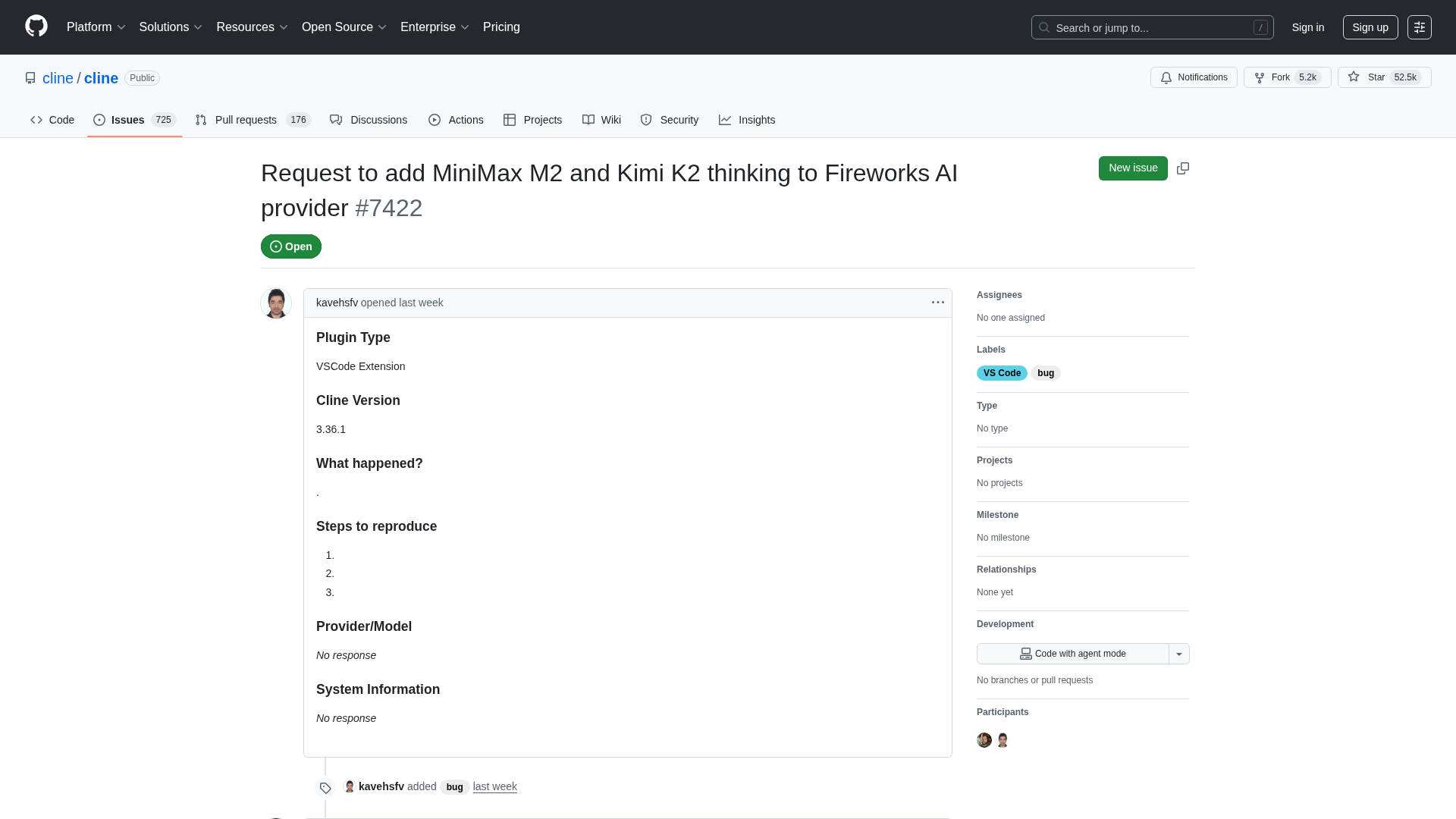Focus the Search or jump to field
The image size is (1456, 819).
pos(1151,27)
